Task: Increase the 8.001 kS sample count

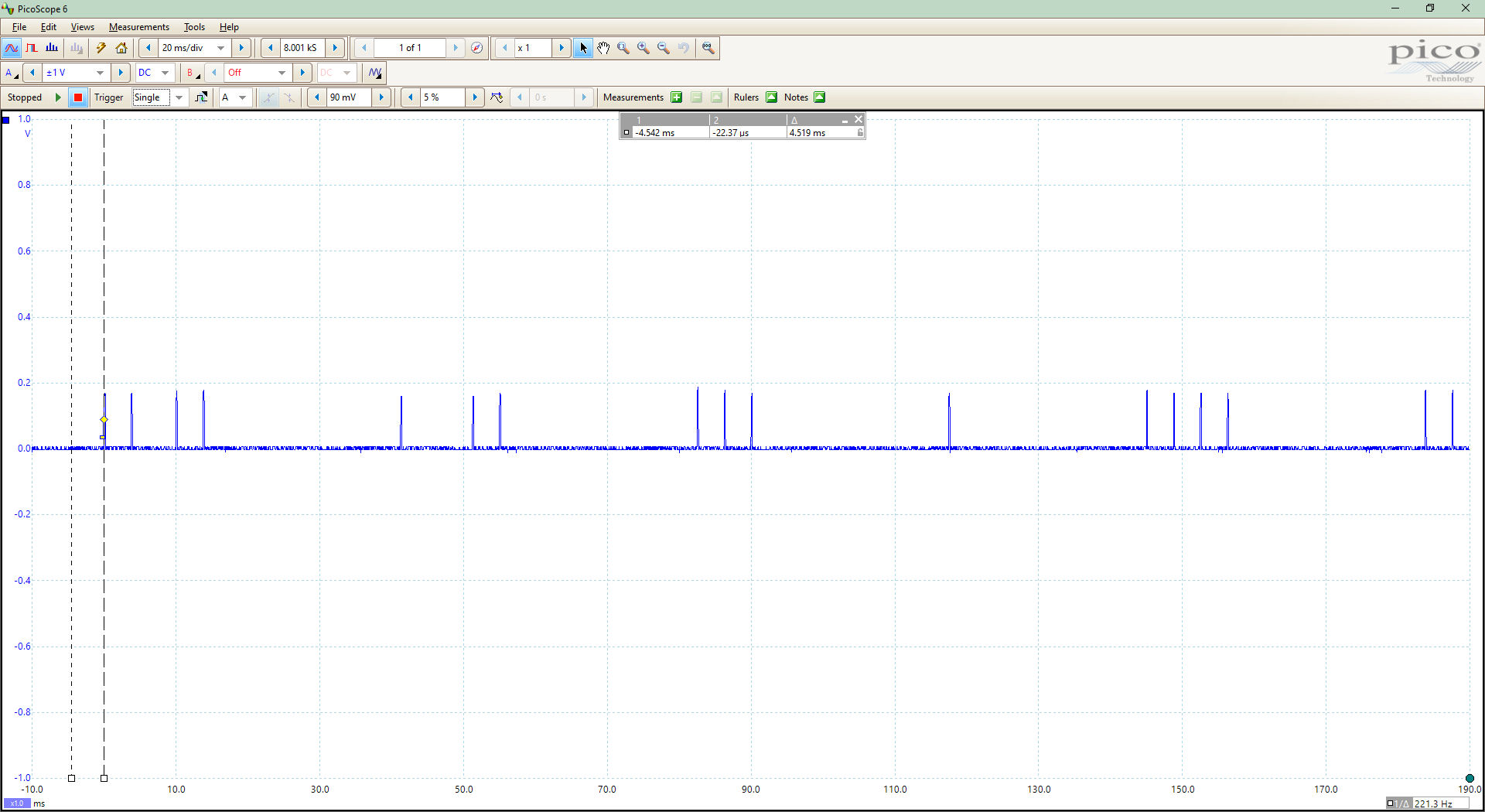Action: 335,48
